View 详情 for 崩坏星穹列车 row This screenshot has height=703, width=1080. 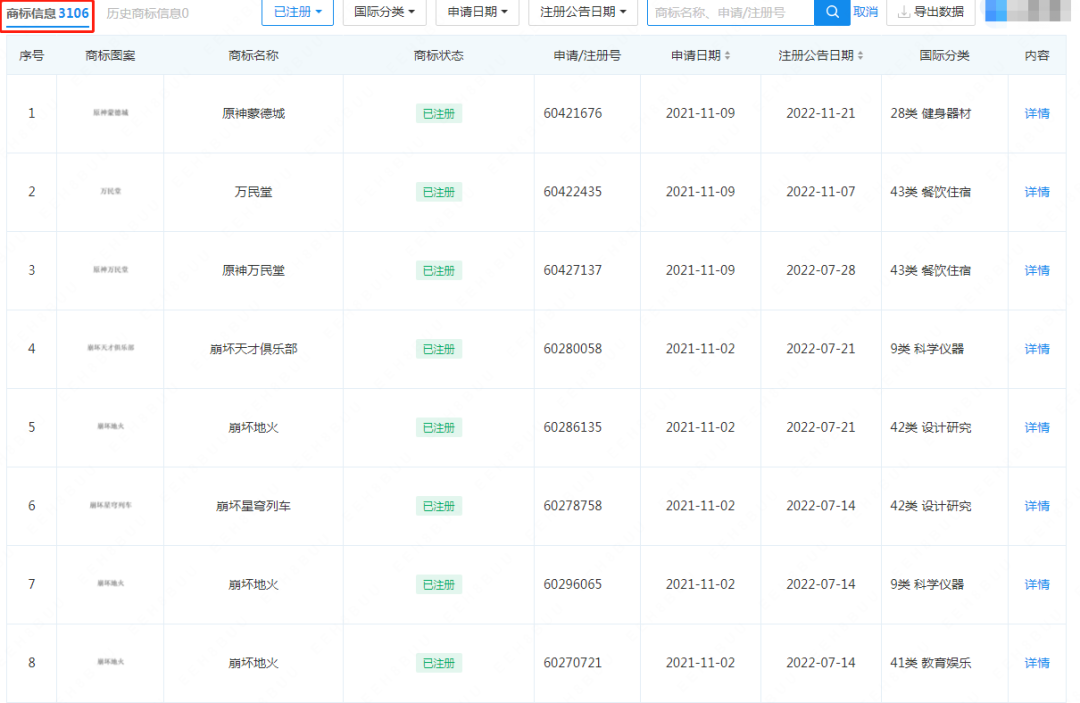coord(1037,506)
